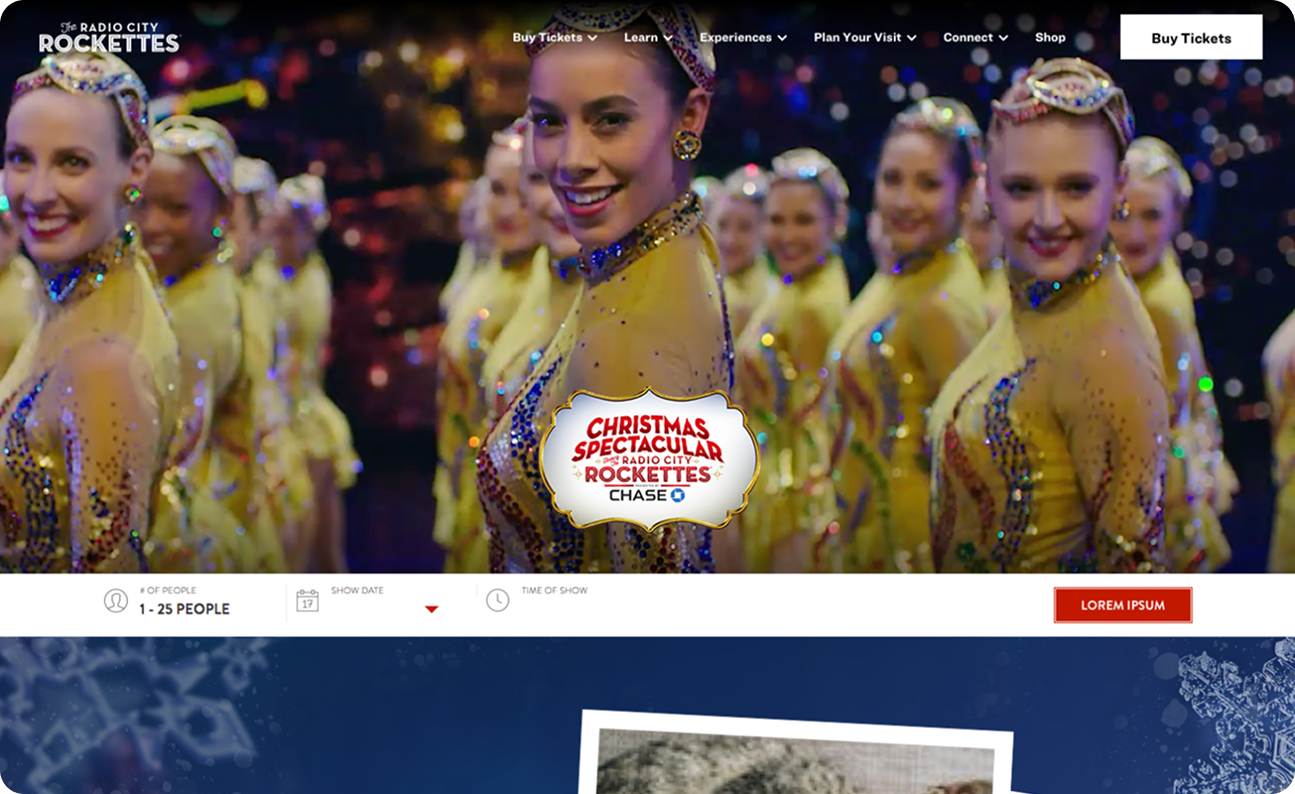Image resolution: width=1295 pixels, height=794 pixels.
Task: Click the person icon beside # of People
Action: pyautogui.click(x=116, y=601)
